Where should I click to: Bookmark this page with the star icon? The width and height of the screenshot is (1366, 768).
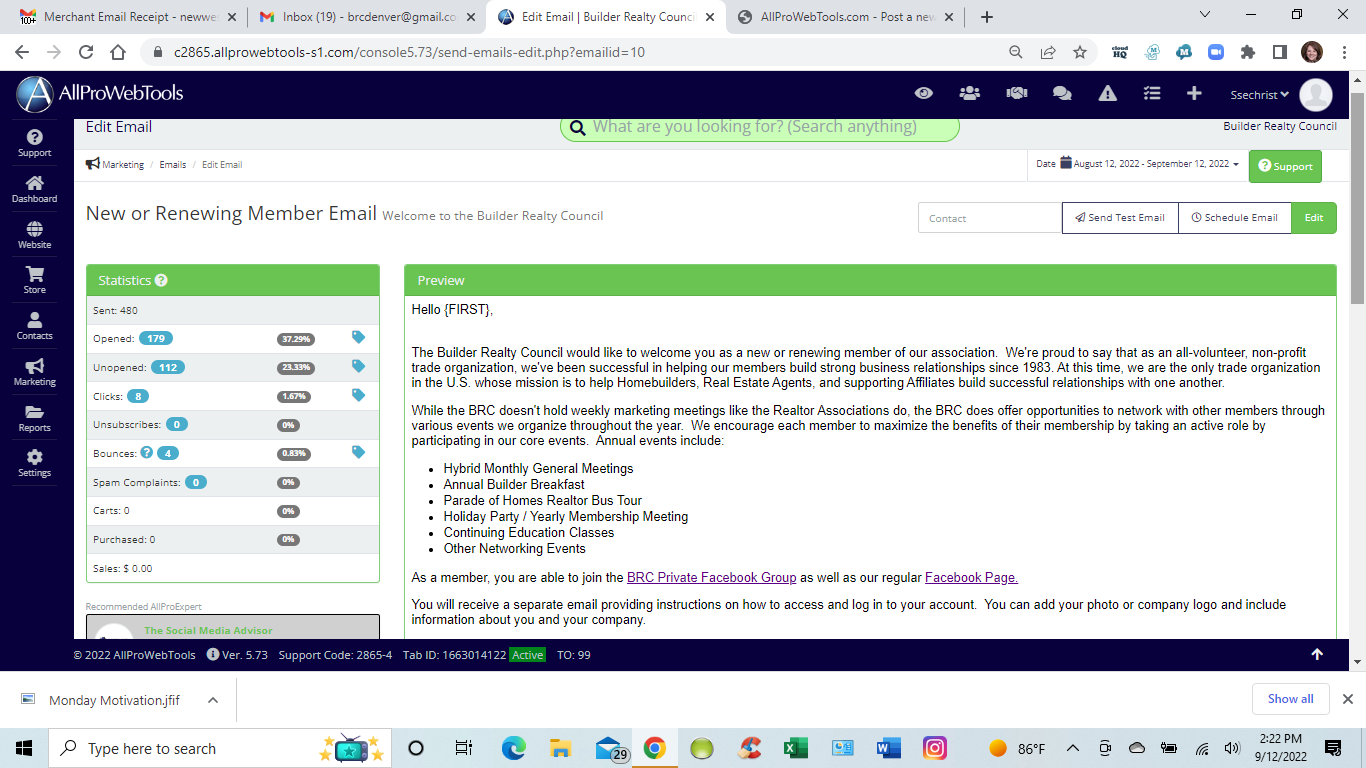1079,52
